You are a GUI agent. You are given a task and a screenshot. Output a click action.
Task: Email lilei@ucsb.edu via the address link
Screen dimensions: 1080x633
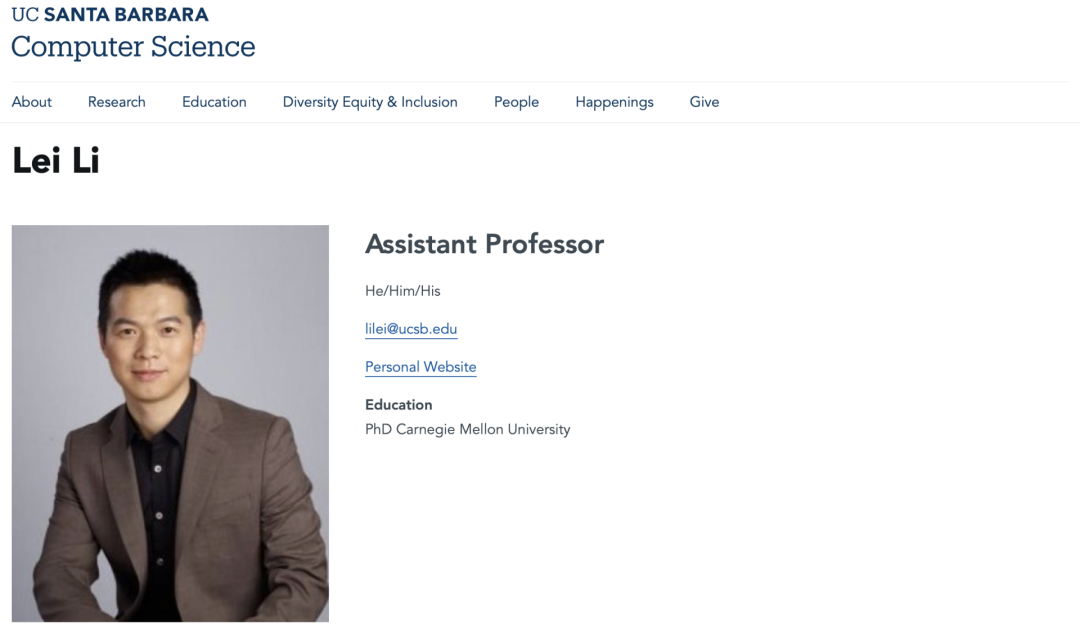(x=411, y=329)
